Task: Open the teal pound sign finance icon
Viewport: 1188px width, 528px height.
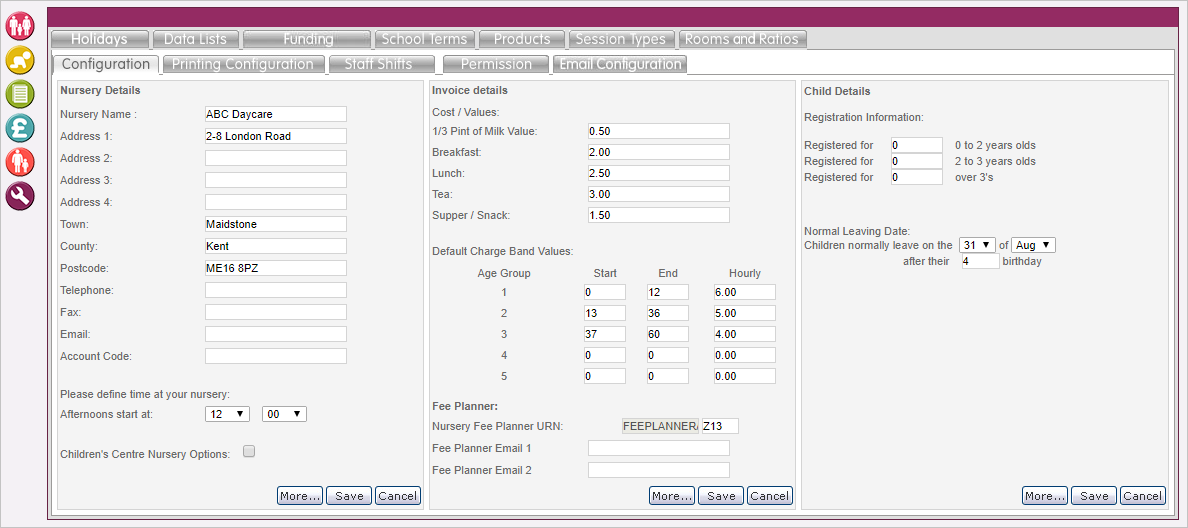Action: point(20,128)
